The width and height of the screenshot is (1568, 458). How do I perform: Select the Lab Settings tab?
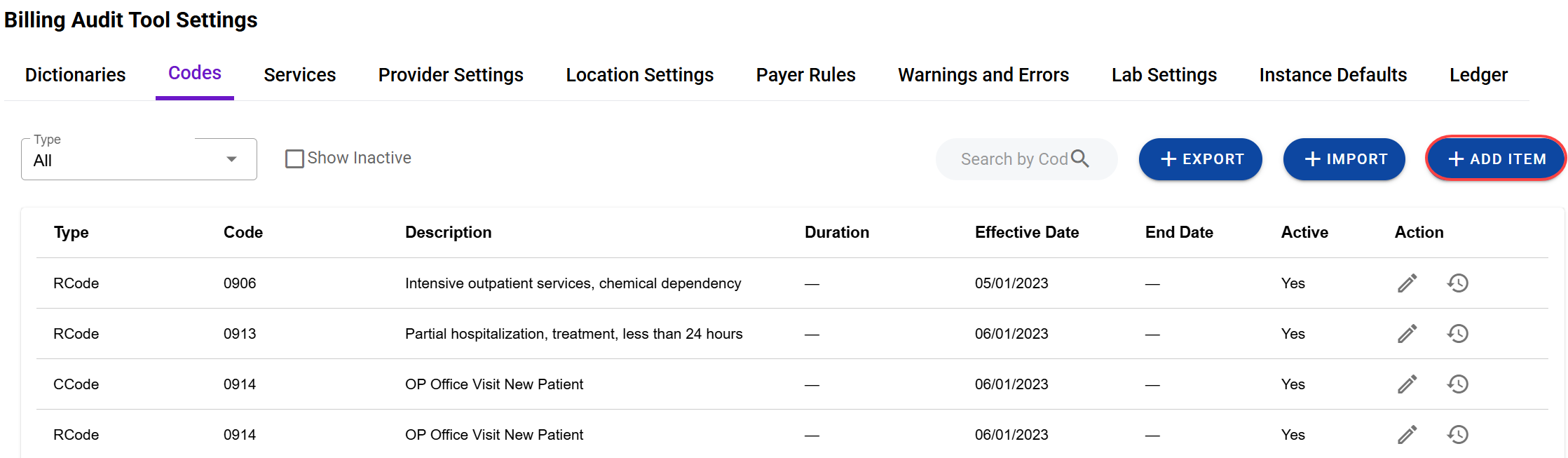click(1164, 75)
